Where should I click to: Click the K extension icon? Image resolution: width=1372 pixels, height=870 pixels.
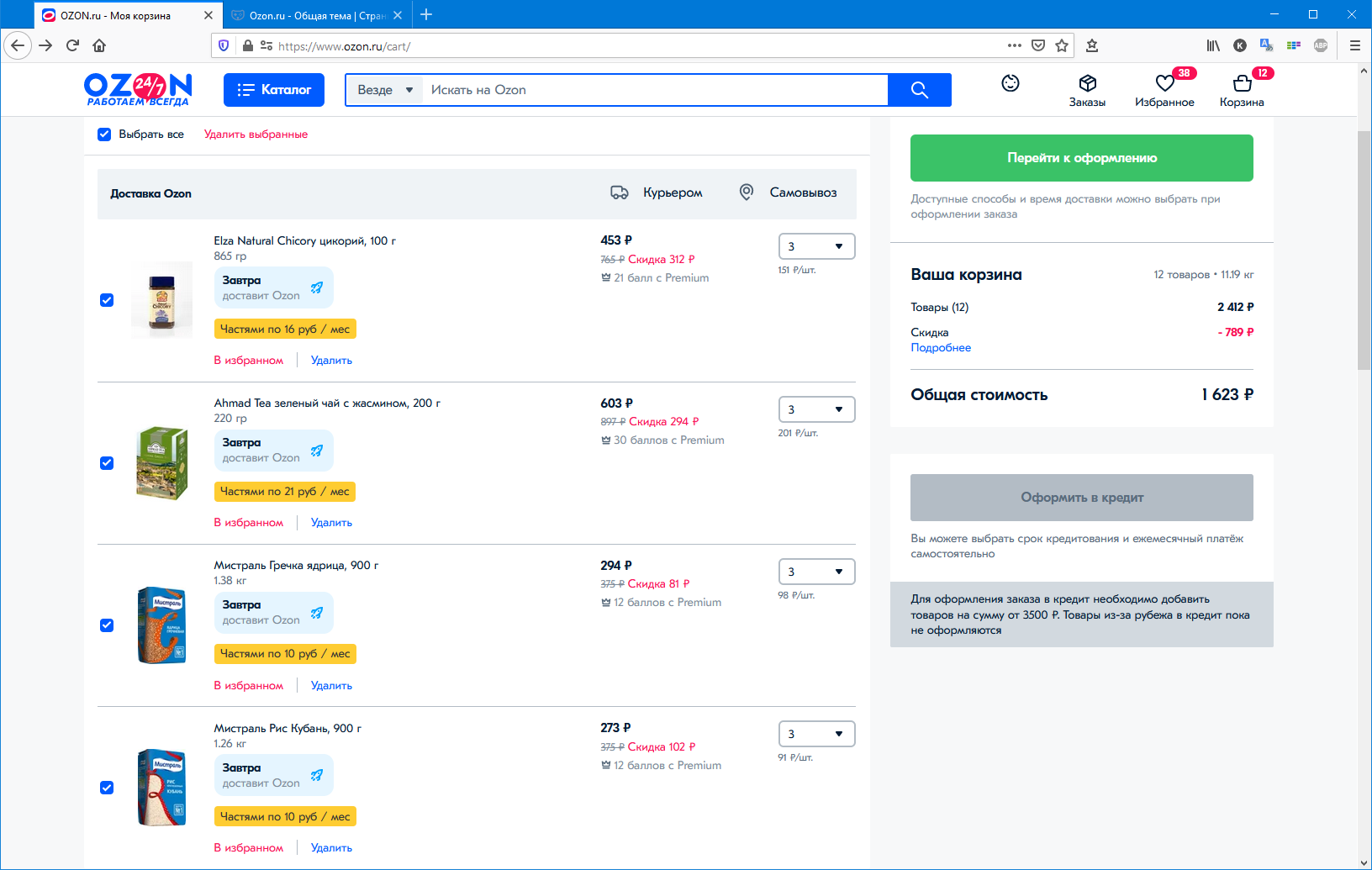coord(1240,45)
